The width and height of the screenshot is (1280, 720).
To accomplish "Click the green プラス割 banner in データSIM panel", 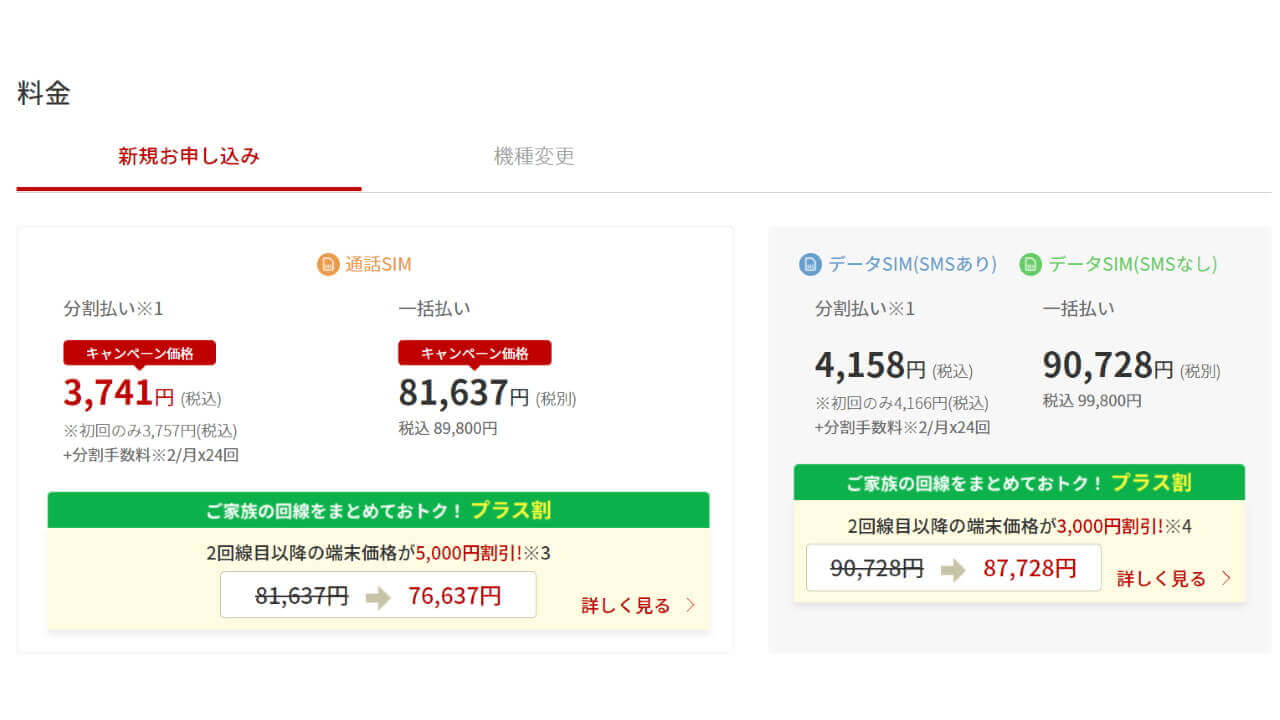I will 1019,482.
